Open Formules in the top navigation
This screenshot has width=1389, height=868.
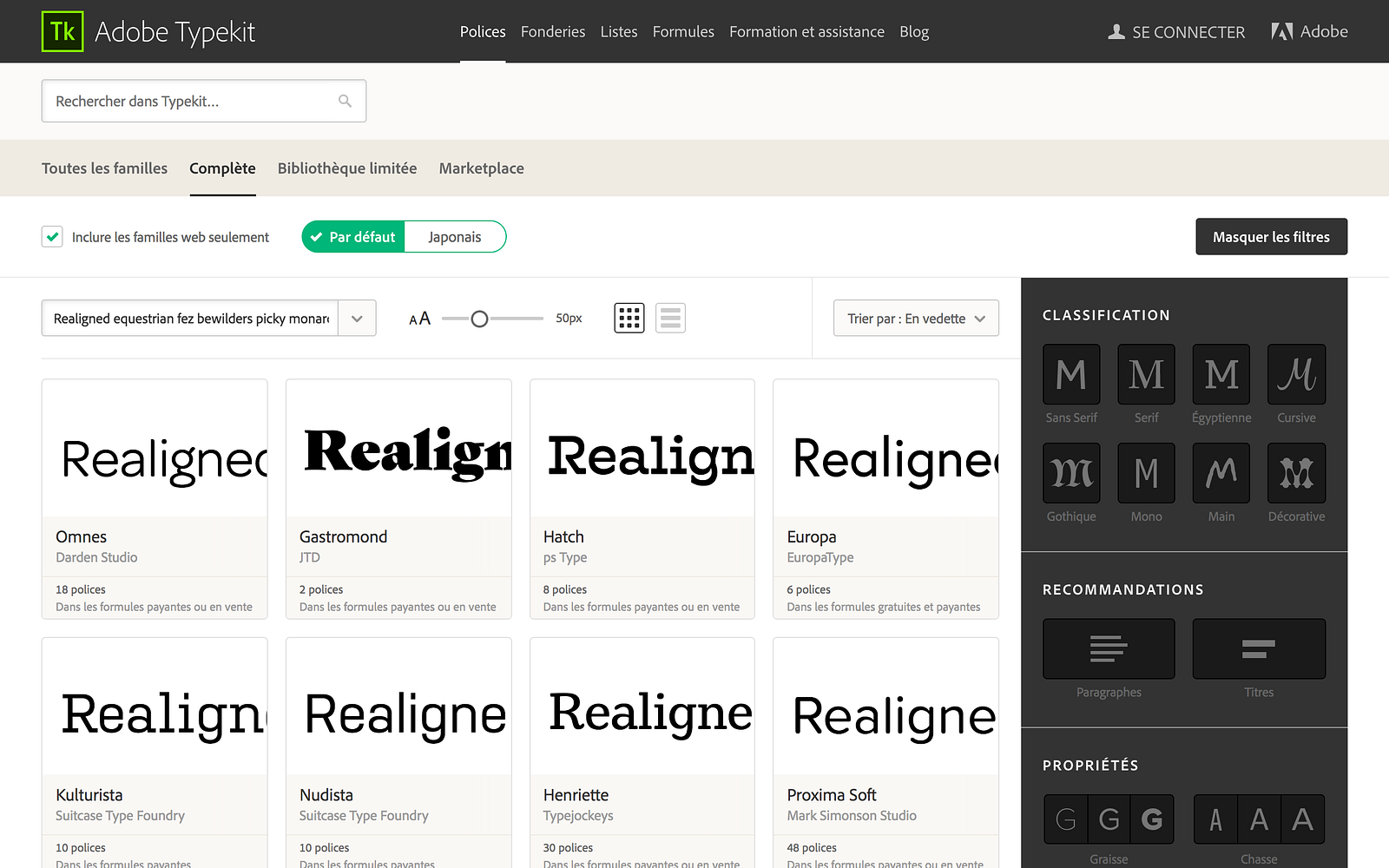click(683, 32)
